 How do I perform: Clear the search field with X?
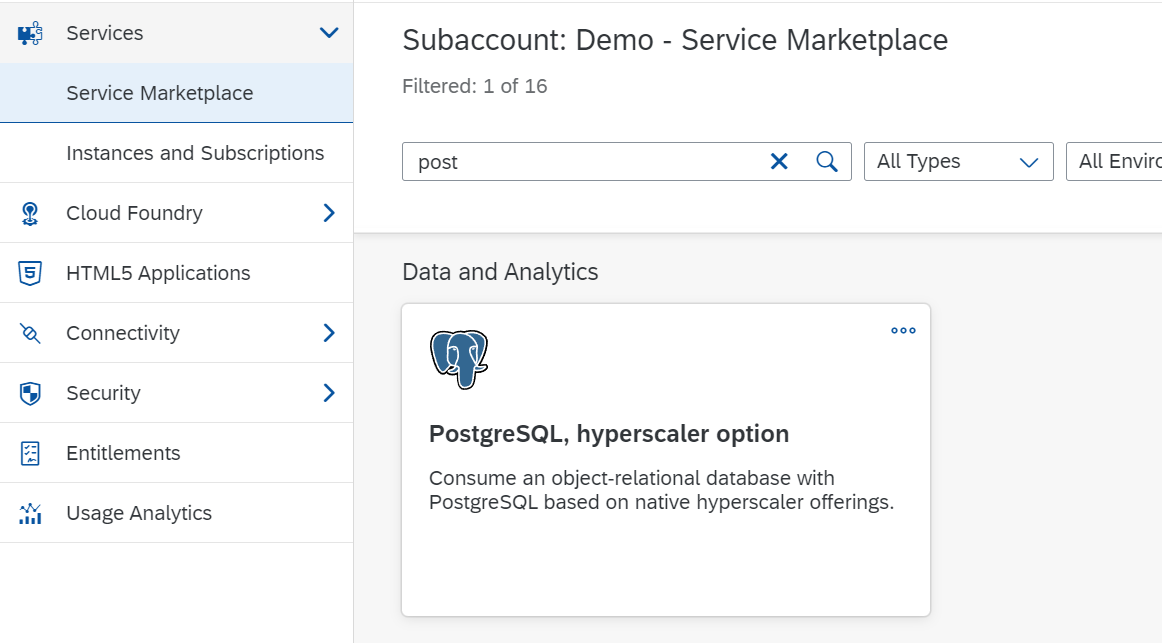(x=779, y=162)
